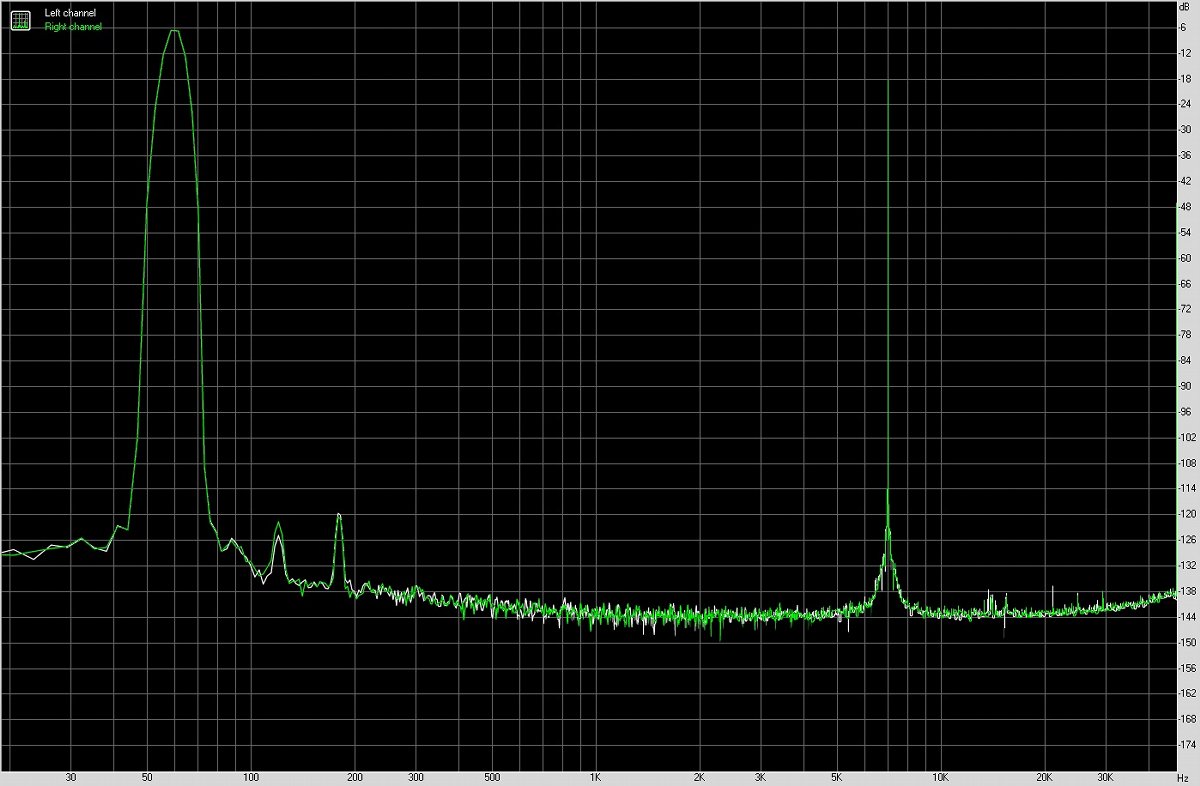Viewport: 1200px width, 786px height.
Task: Click the "dB" axis unit label
Action: point(1185,8)
